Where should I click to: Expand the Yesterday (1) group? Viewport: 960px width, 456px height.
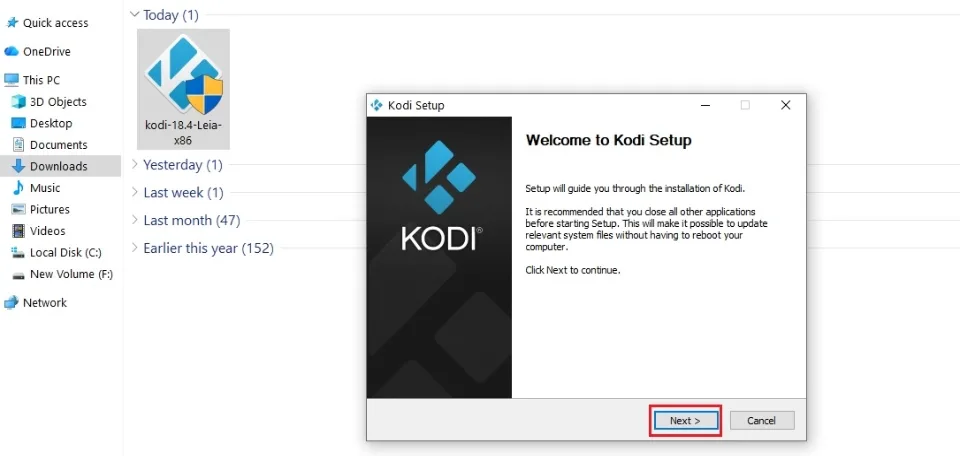pos(135,165)
